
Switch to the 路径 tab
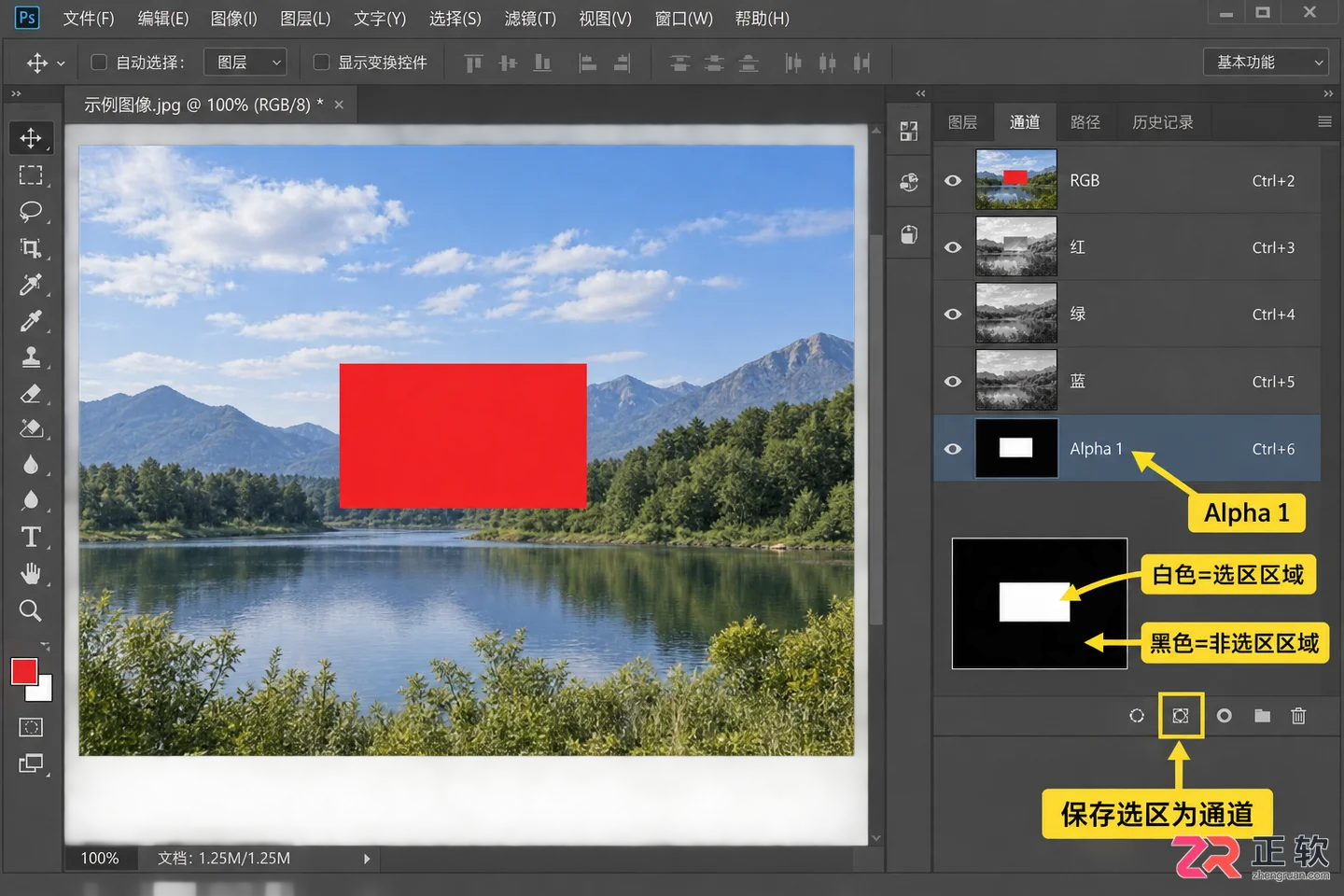pyautogui.click(x=1085, y=122)
